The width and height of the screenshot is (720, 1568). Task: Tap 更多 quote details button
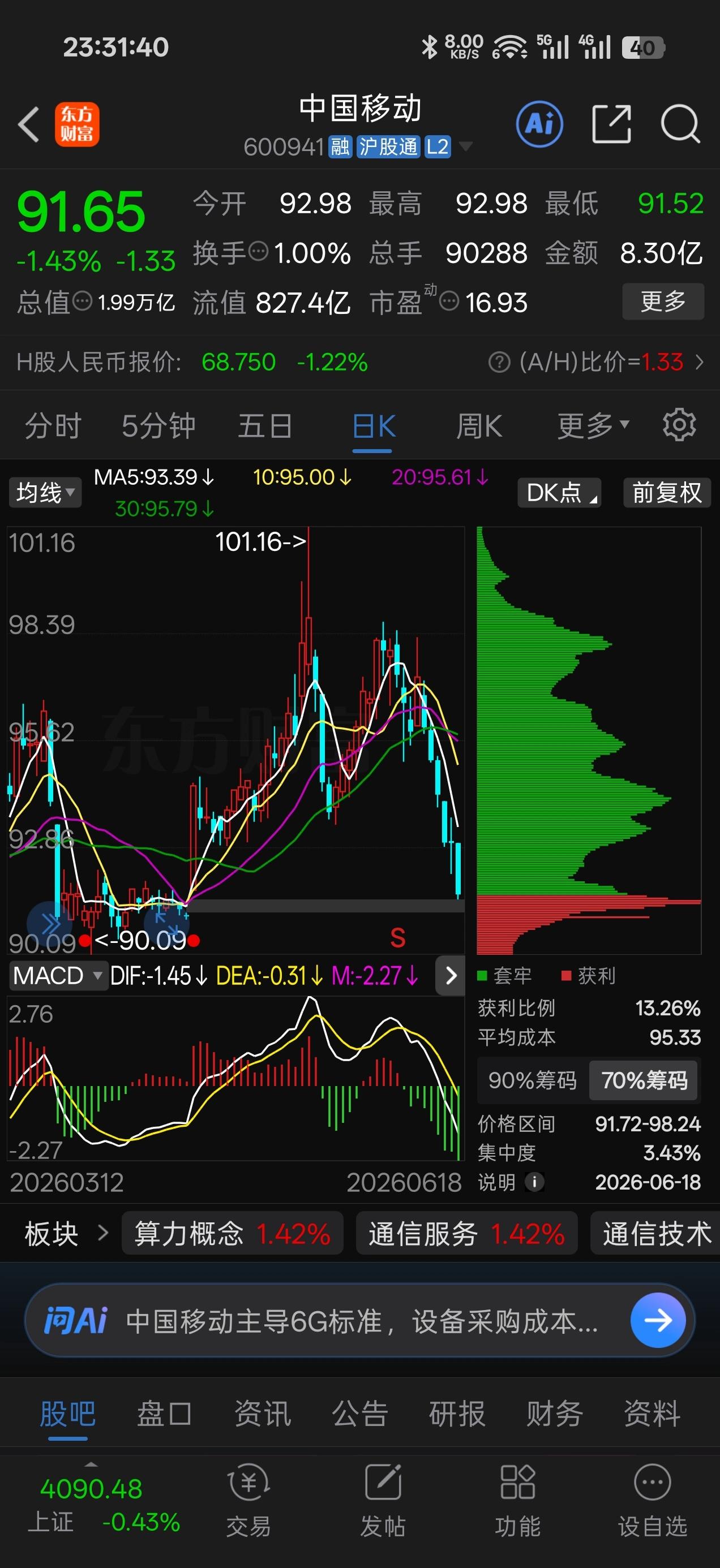pos(663,301)
